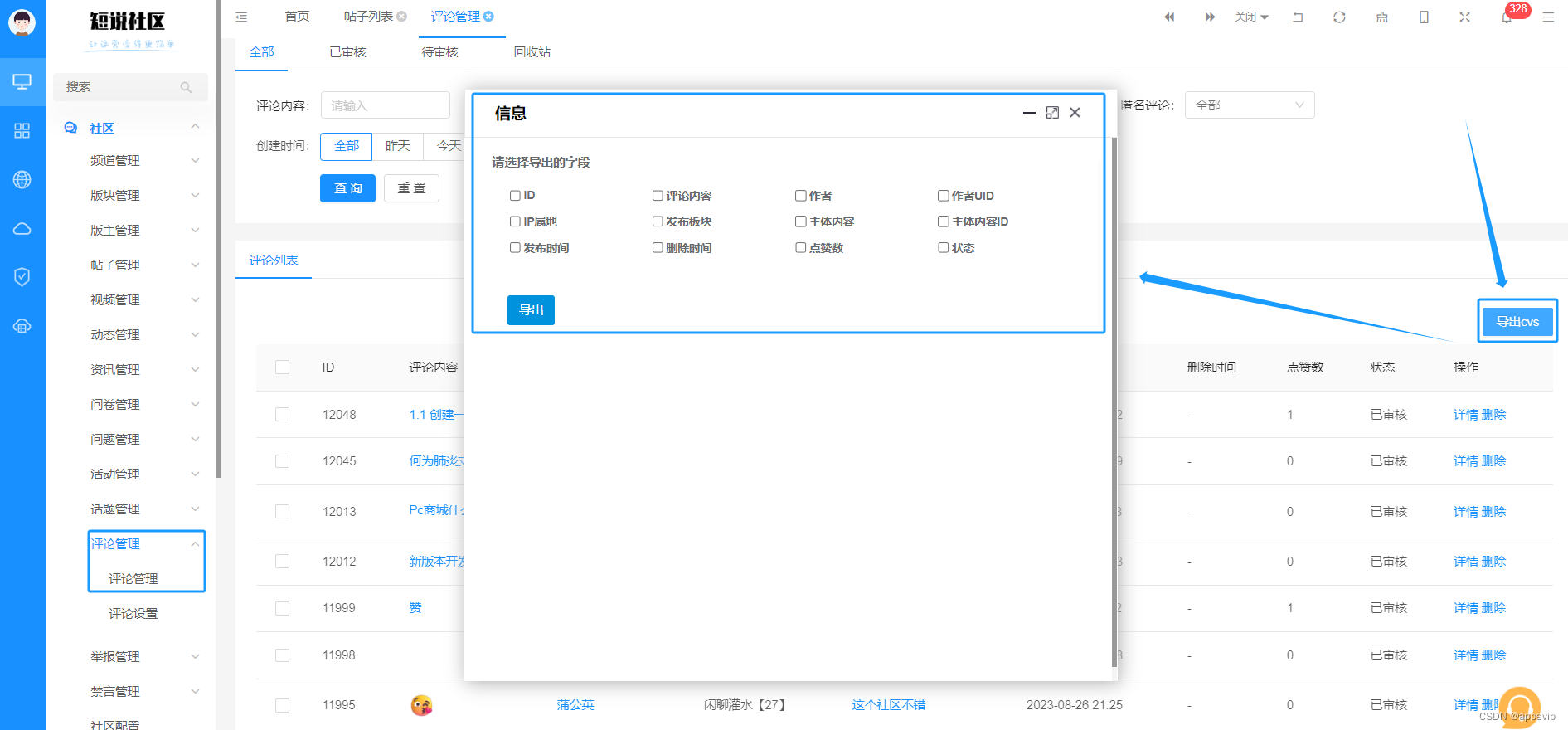Click the 评论内容 input field
The width and height of the screenshot is (1568, 730).
coord(385,105)
